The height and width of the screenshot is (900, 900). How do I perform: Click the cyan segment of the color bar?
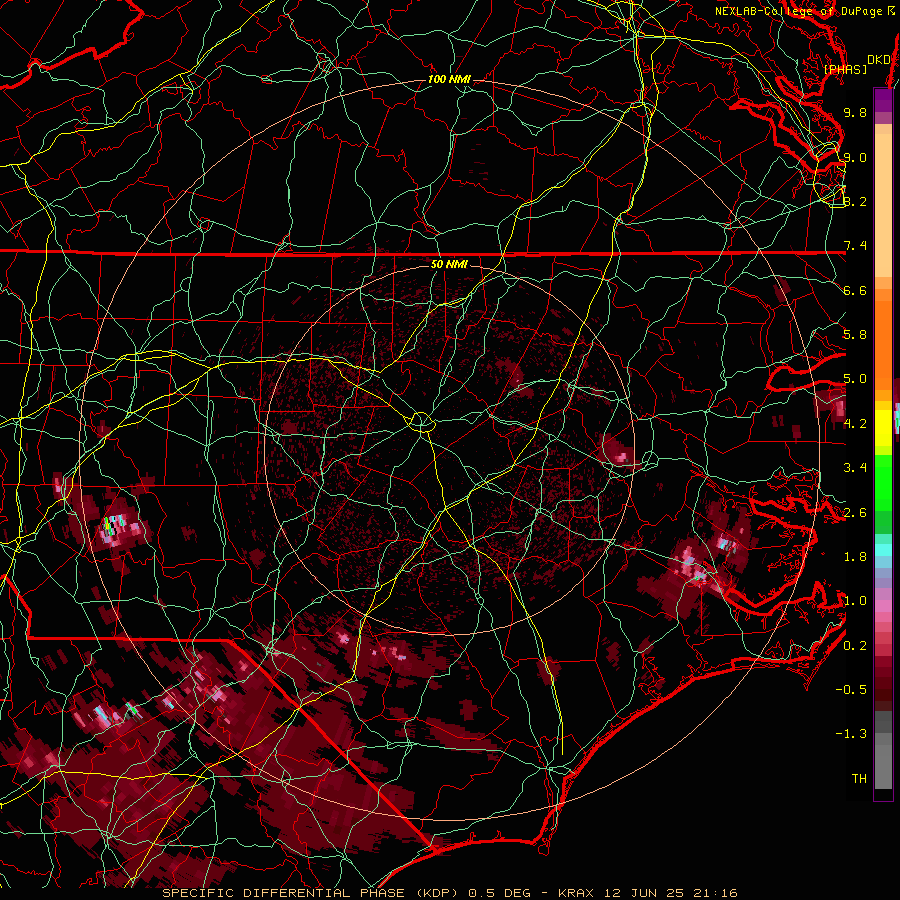pos(883,549)
